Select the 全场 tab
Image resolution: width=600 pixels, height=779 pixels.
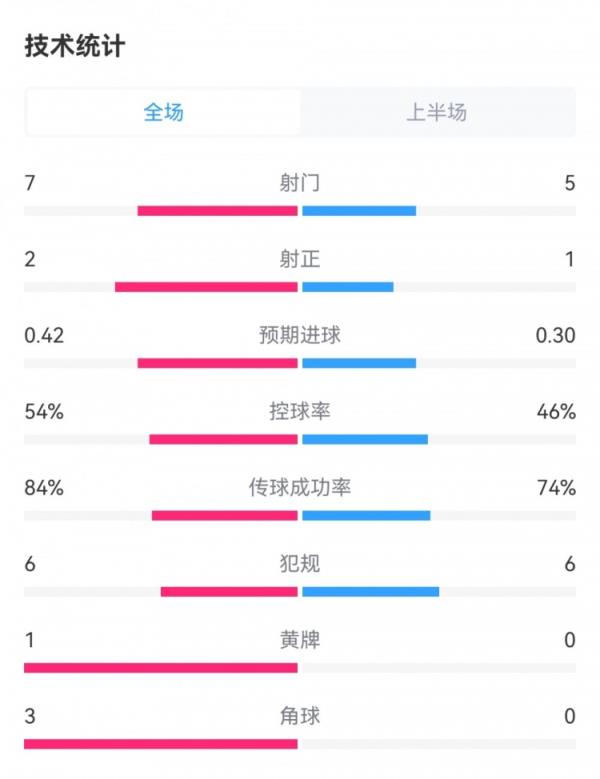click(x=163, y=112)
